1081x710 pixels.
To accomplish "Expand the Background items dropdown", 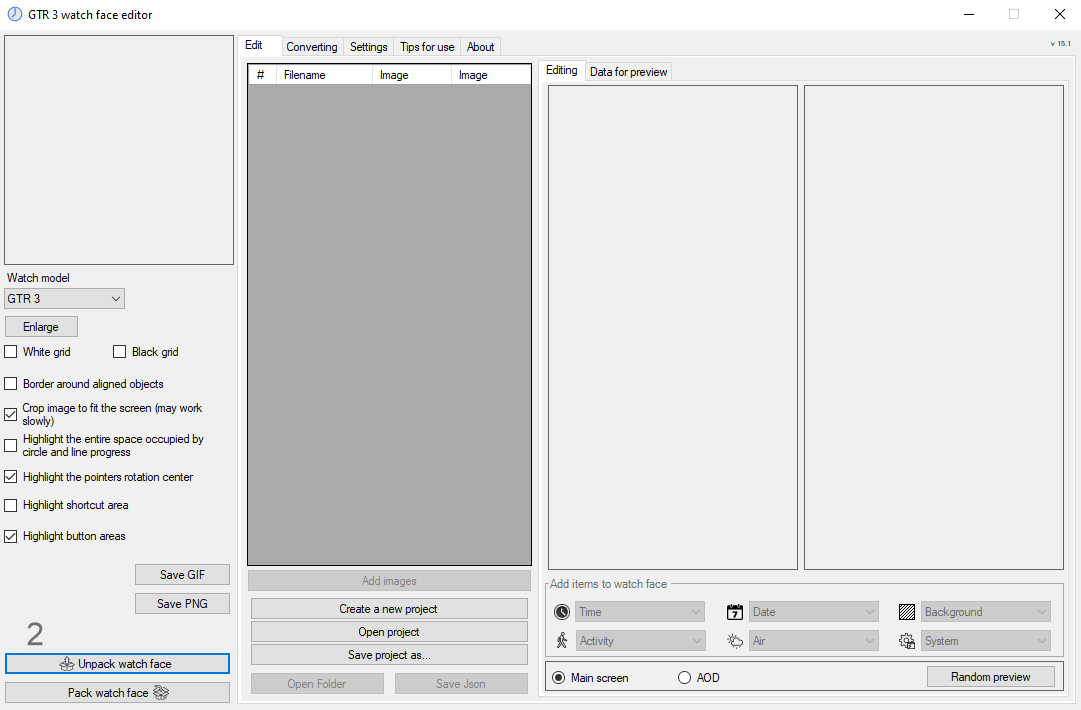I will (x=986, y=611).
